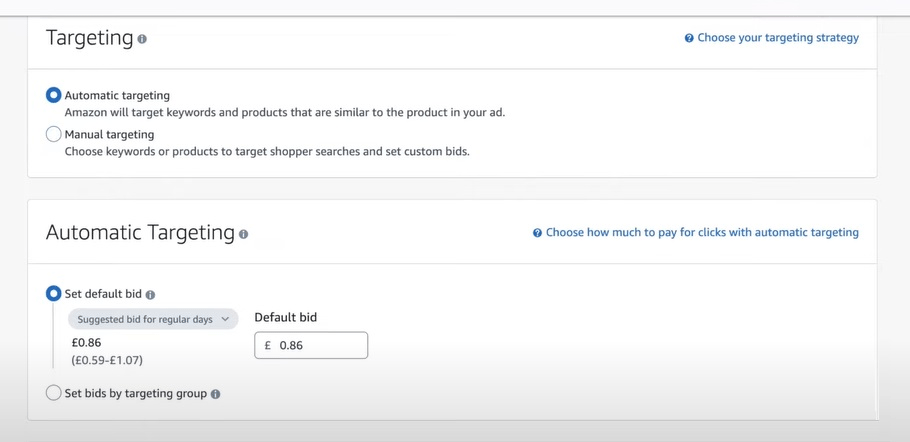This screenshot has height=442, width=910.
Task: Open the 'Choose how much to pay for clicks' link
Action: 701,232
